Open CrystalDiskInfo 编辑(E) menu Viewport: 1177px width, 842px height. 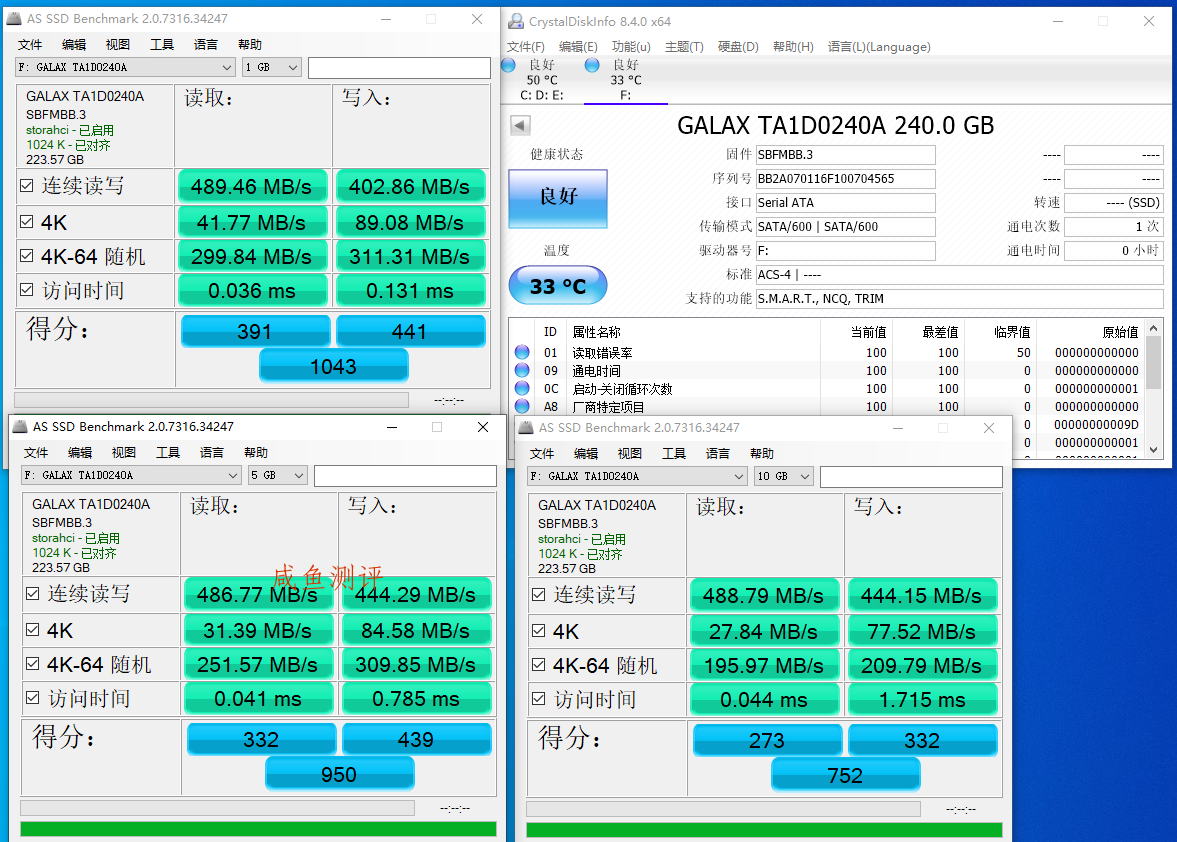(578, 47)
